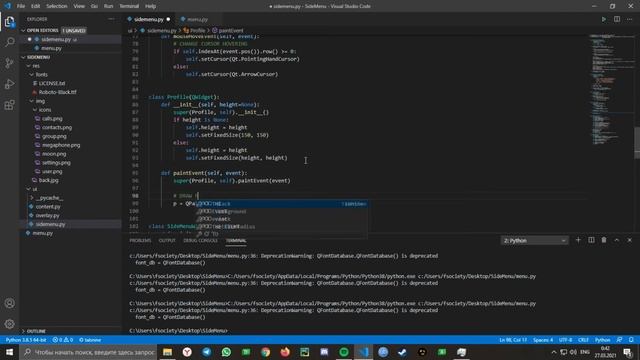Open the View menu
Viewport: 640px width, 360px height.
79,6
